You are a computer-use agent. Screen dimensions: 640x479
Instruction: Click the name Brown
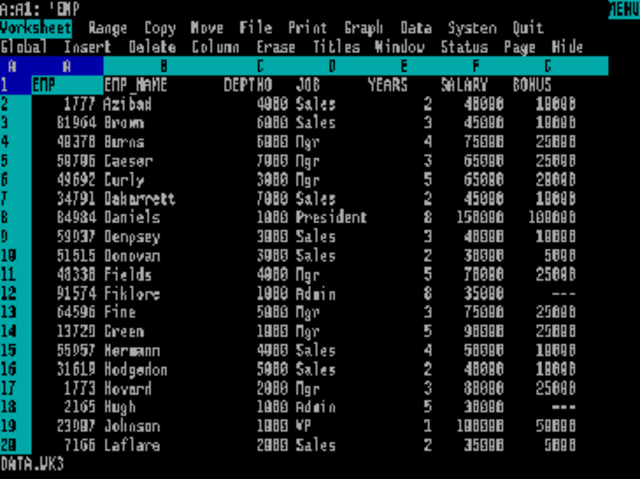tap(124, 123)
